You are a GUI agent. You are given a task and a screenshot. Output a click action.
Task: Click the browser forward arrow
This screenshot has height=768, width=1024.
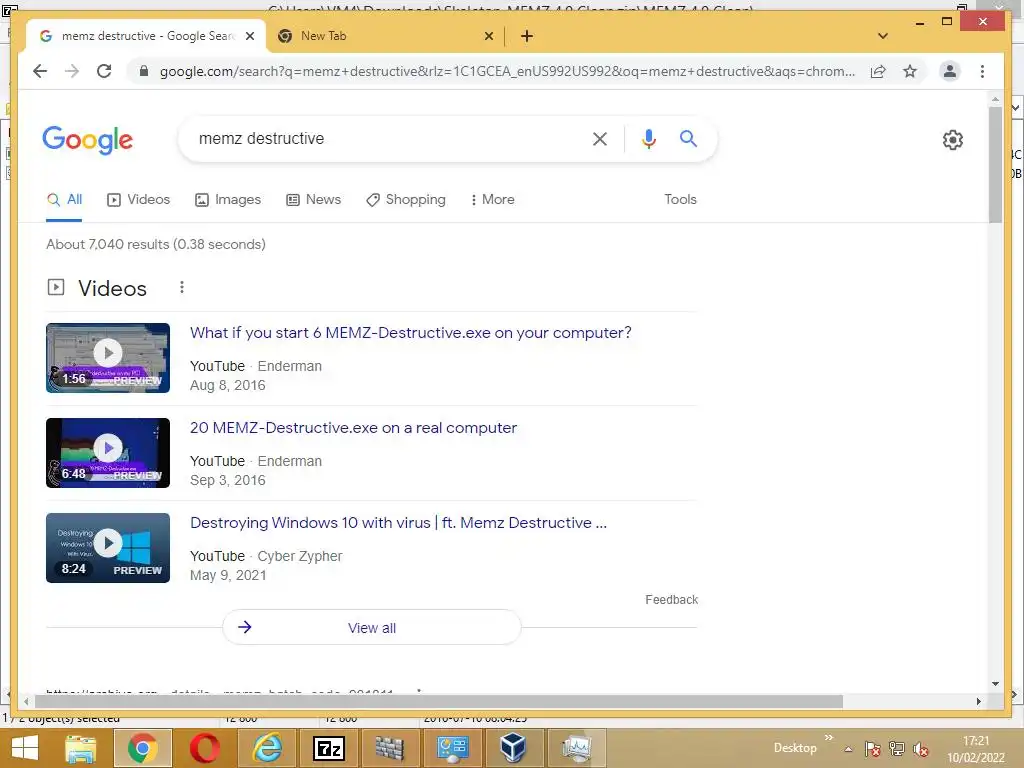pyautogui.click(x=72, y=71)
